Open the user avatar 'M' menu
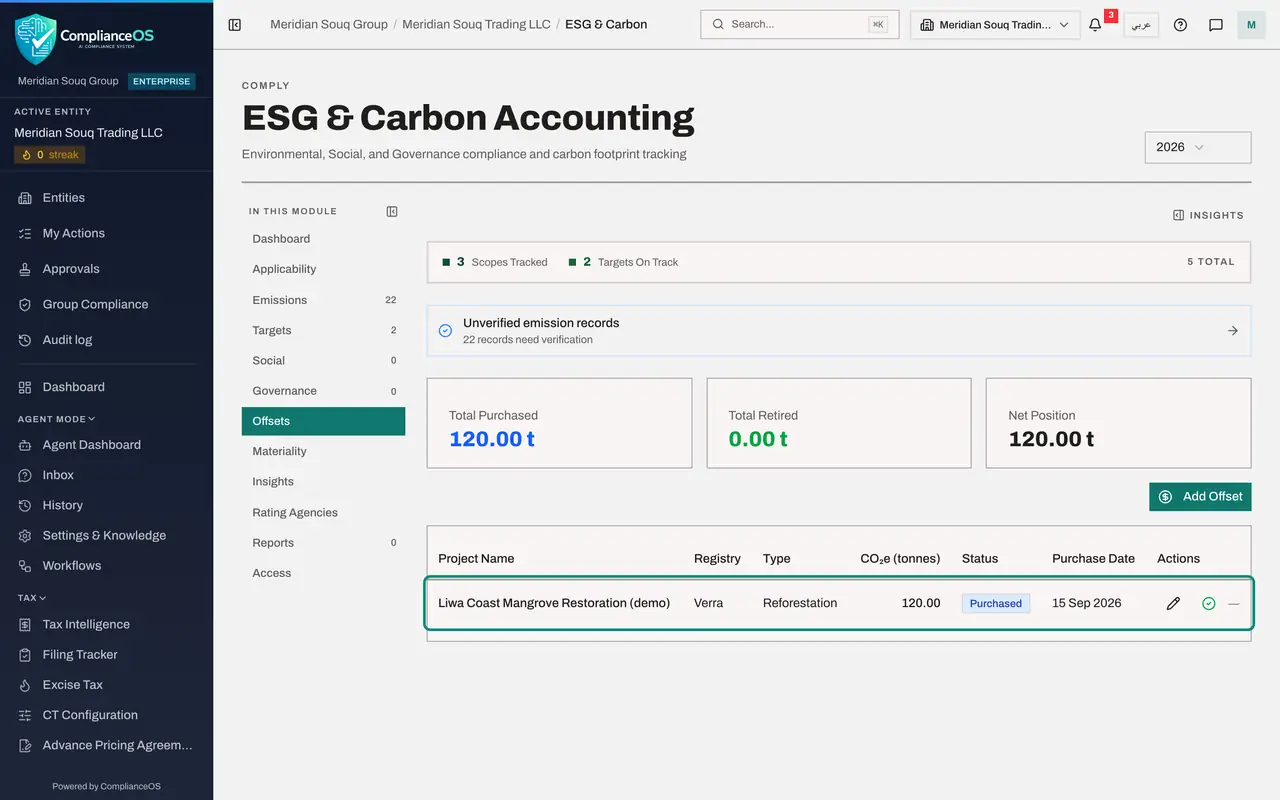This screenshot has width=1280, height=800. pyautogui.click(x=1251, y=25)
